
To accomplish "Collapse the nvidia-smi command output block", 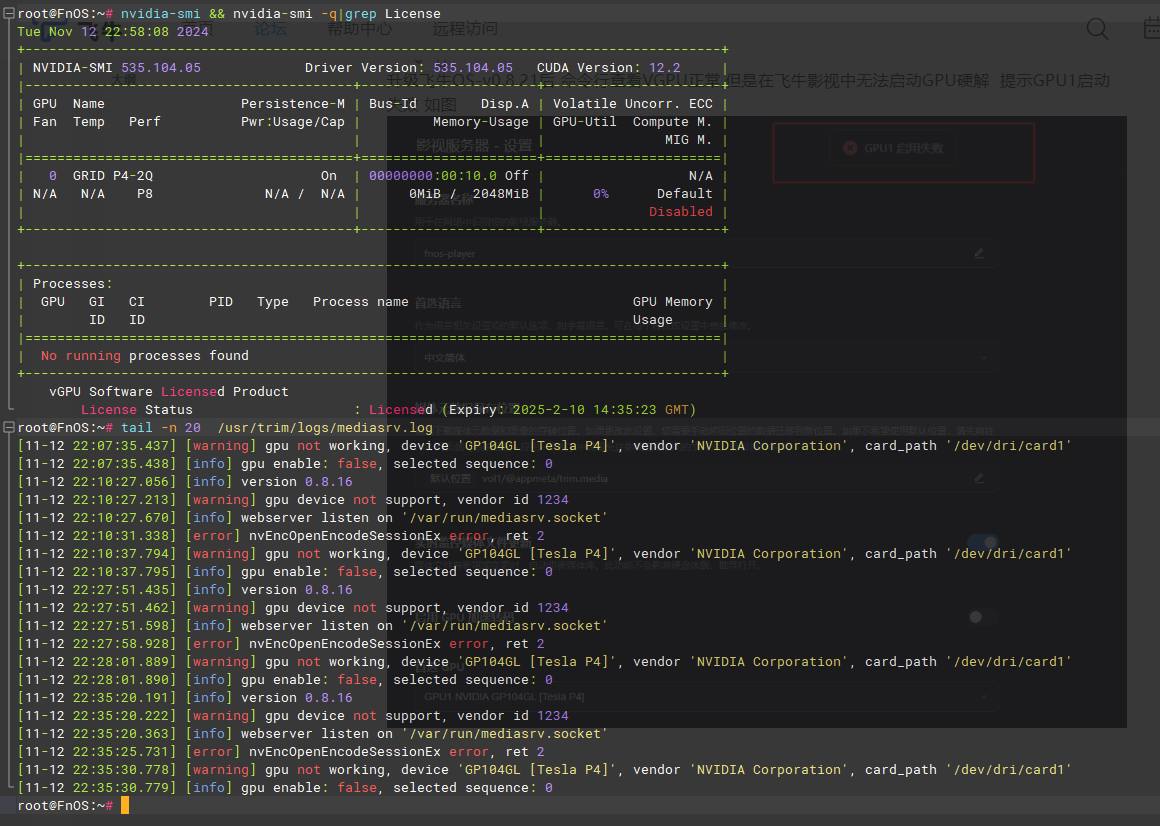I will pyautogui.click(x=9, y=13).
